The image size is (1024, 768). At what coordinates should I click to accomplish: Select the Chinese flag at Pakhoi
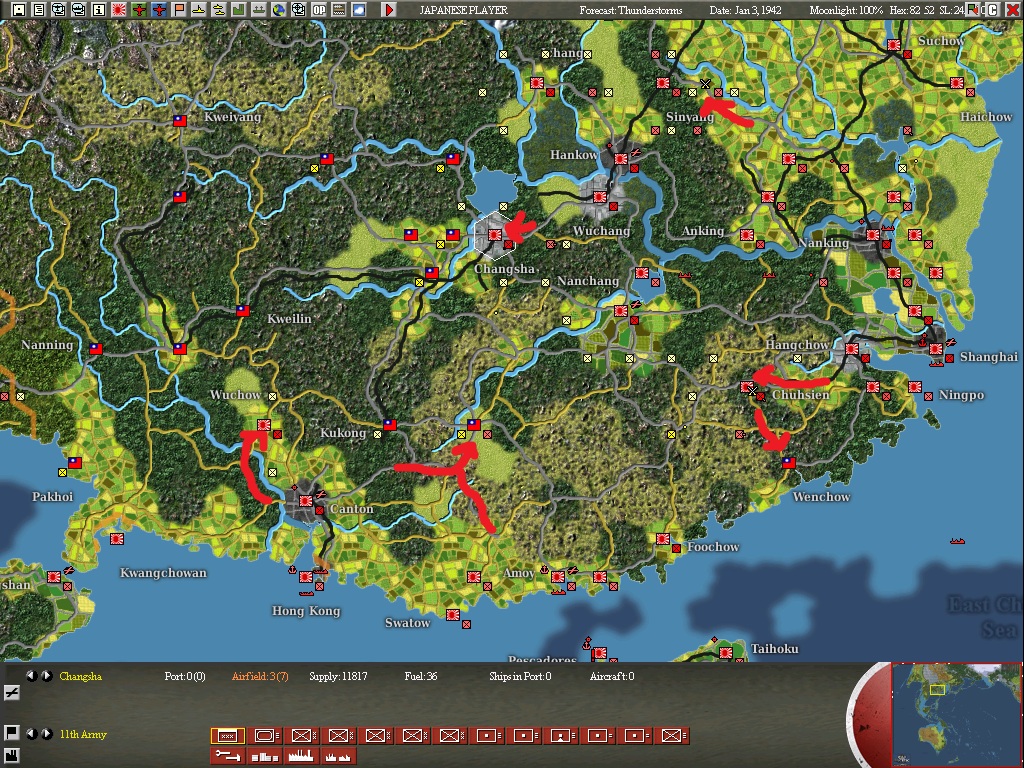pos(75,462)
